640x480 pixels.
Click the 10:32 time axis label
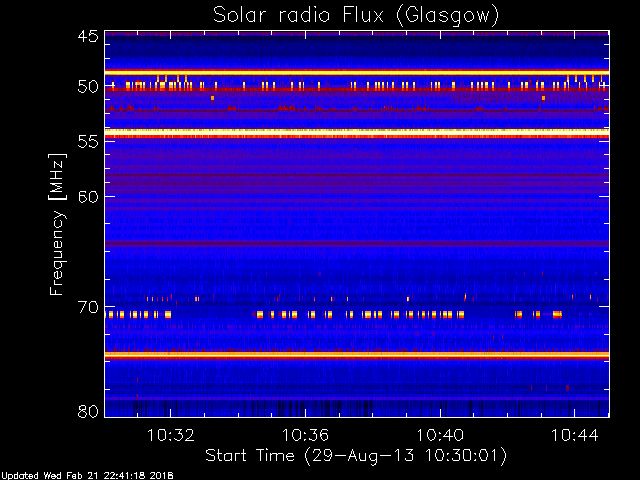pyautogui.click(x=171, y=435)
